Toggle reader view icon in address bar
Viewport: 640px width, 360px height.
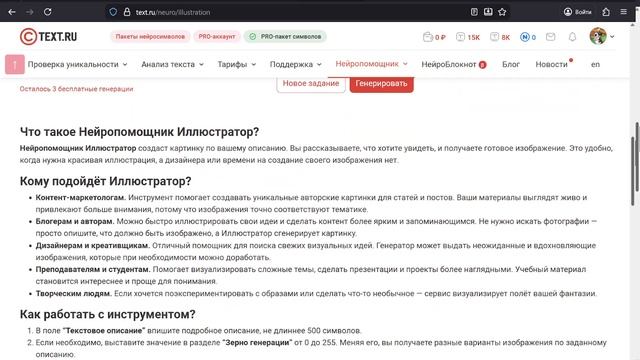(474, 12)
